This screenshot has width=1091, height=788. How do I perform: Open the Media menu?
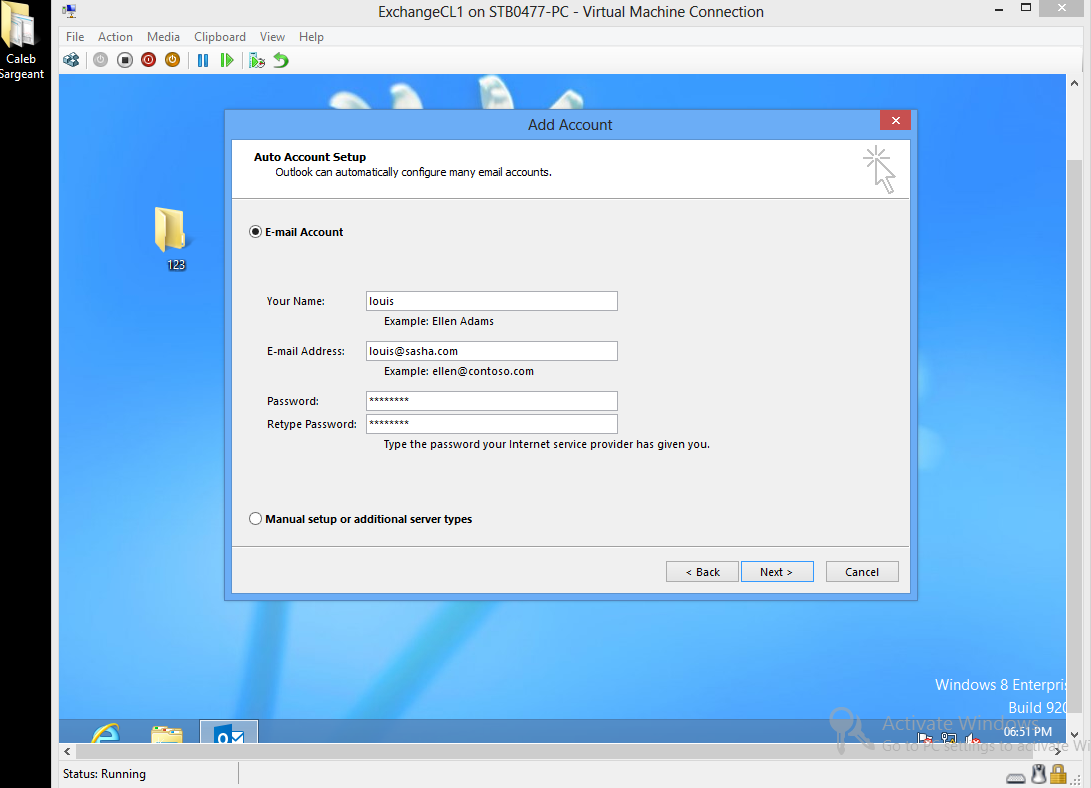pos(164,37)
